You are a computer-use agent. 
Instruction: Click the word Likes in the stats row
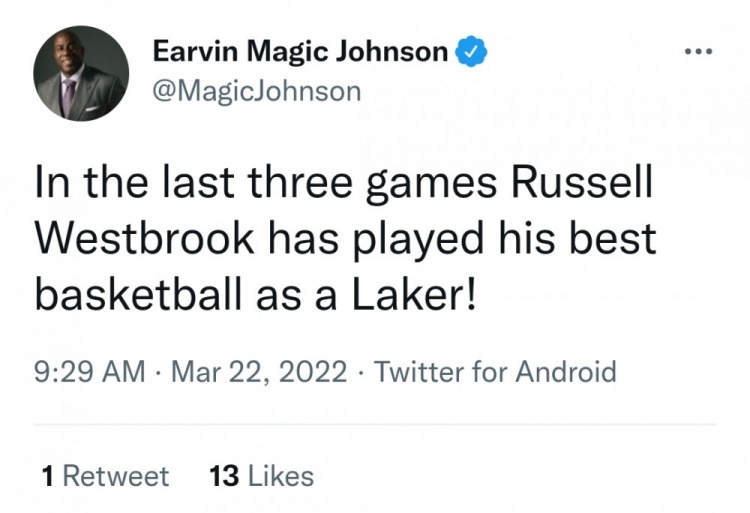[x=280, y=476]
